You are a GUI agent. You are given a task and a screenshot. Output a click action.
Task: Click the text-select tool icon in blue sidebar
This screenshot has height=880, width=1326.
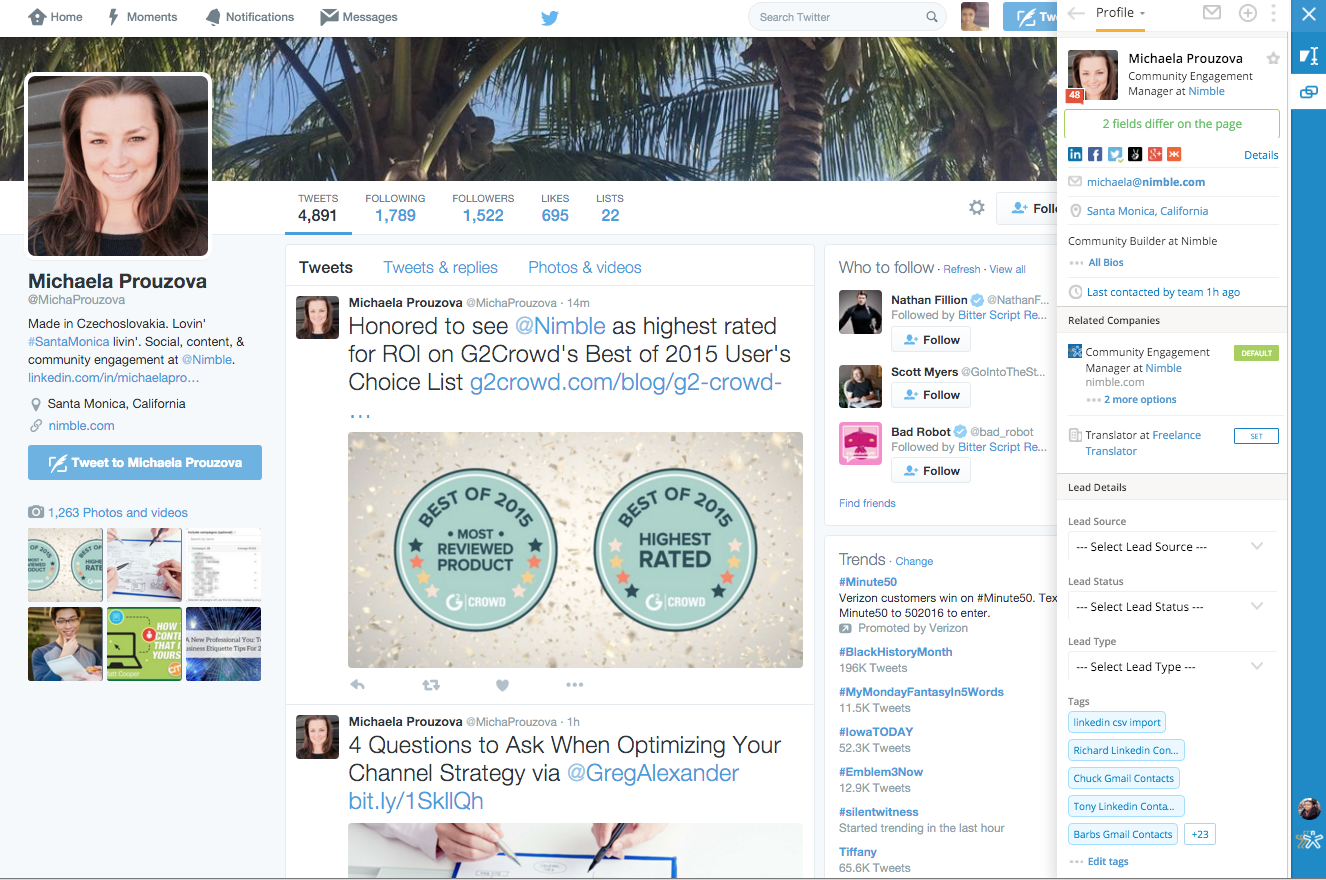(1308, 57)
